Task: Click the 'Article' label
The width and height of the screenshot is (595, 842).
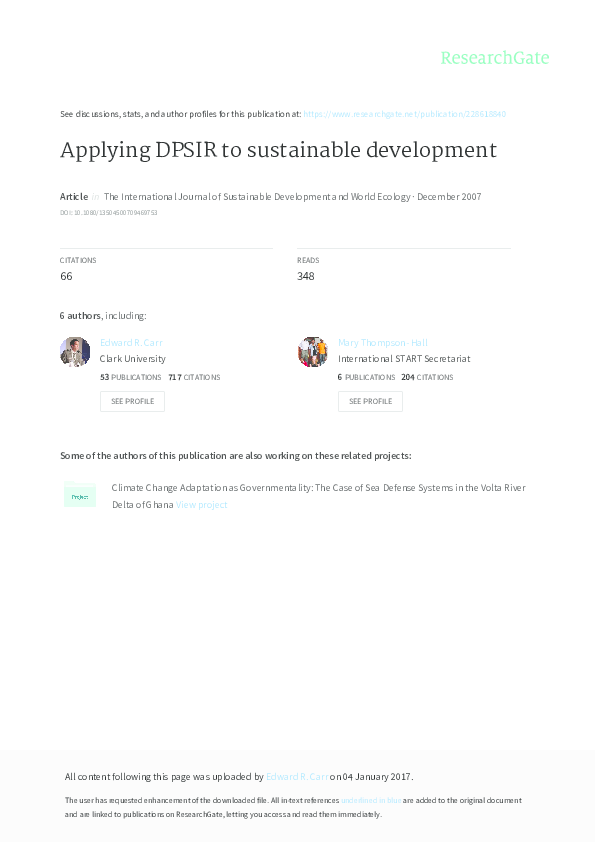Action: pyautogui.click(x=74, y=197)
